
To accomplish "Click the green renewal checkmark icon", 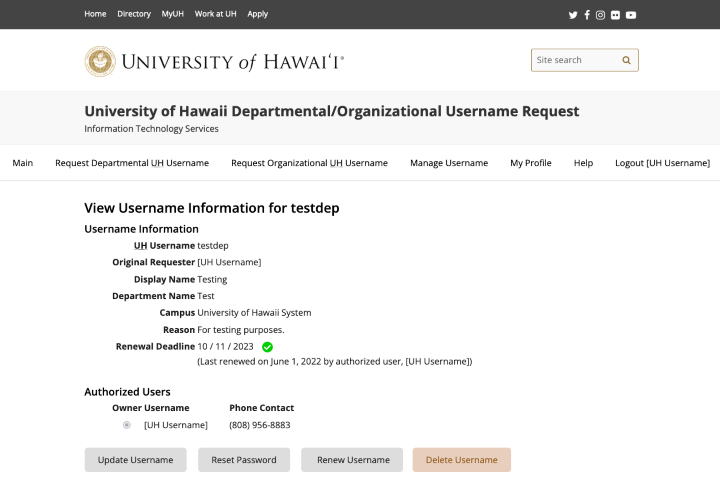I will (267, 347).
